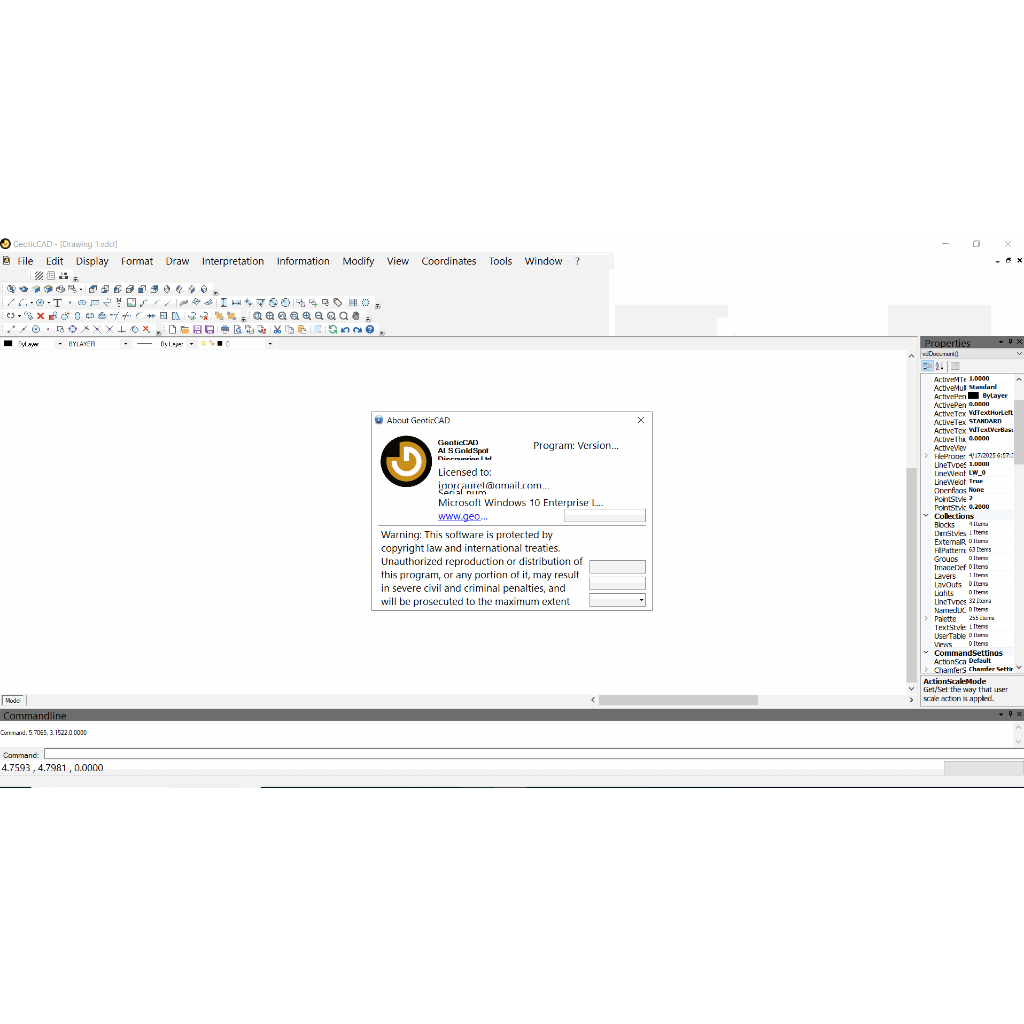Close the About GeoticCAD dialog
1024x1024 pixels.
pos(641,420)
